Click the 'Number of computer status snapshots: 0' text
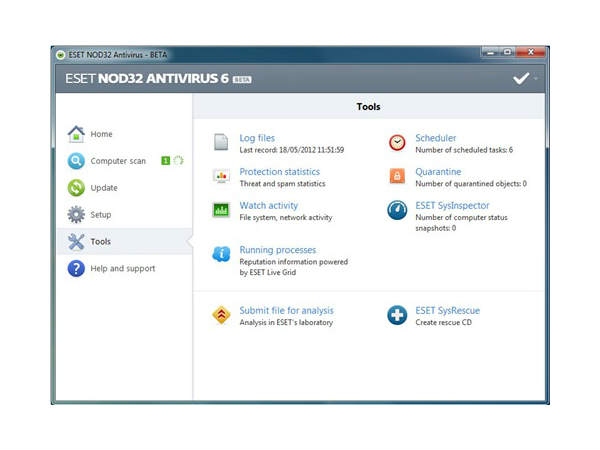Screen dimensions: 600x450 (461, 223)
